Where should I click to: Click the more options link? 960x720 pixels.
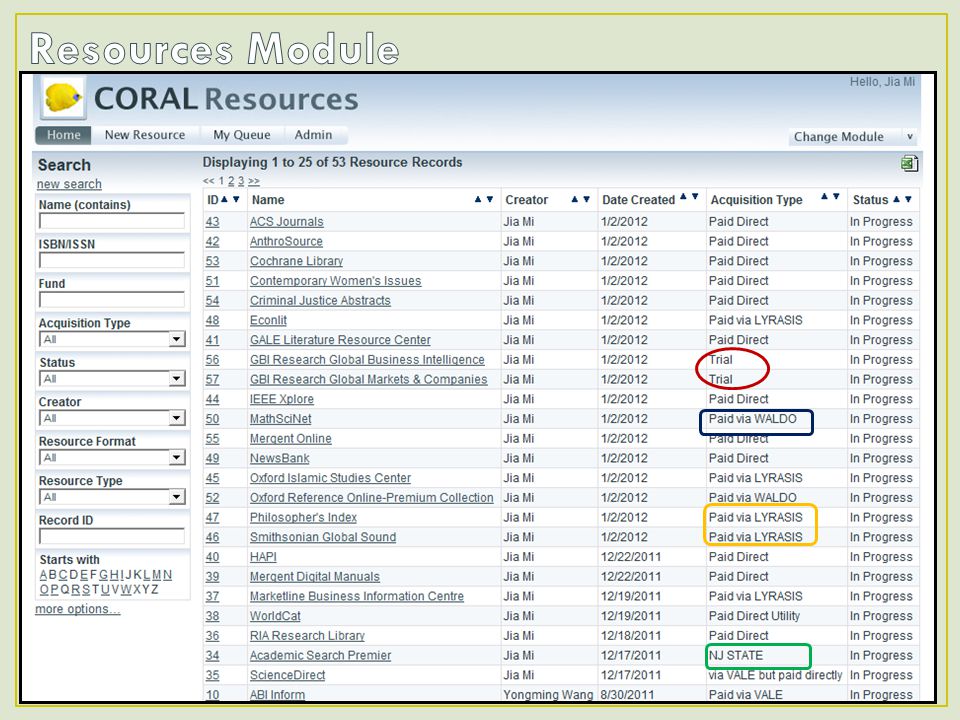tap(78, 609)
